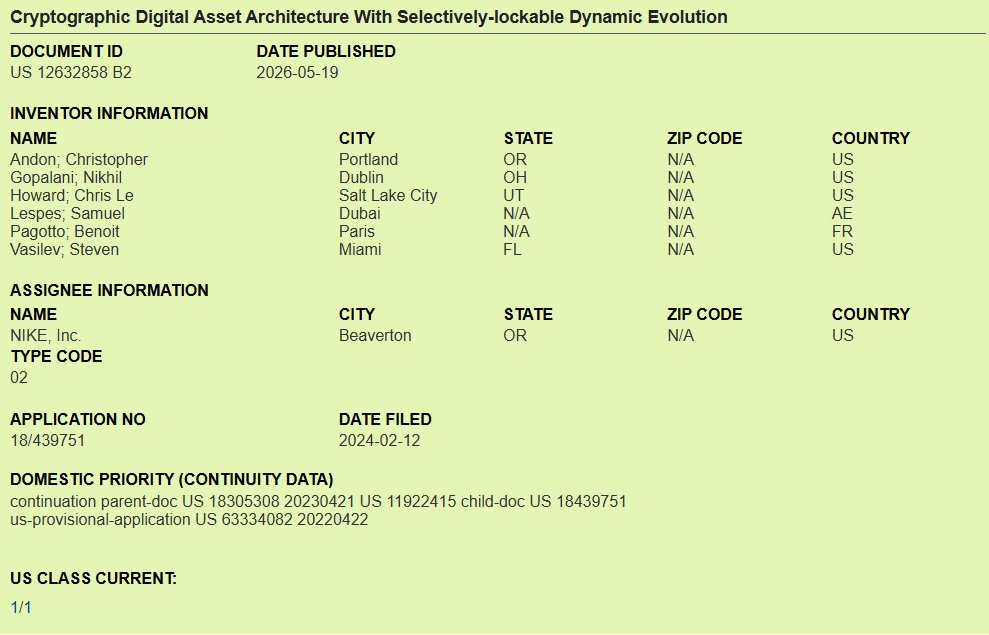Click document ID US 12632858 B2
Image resolution: width=989 pixels, height=635 pixels.
click(71, 73)
